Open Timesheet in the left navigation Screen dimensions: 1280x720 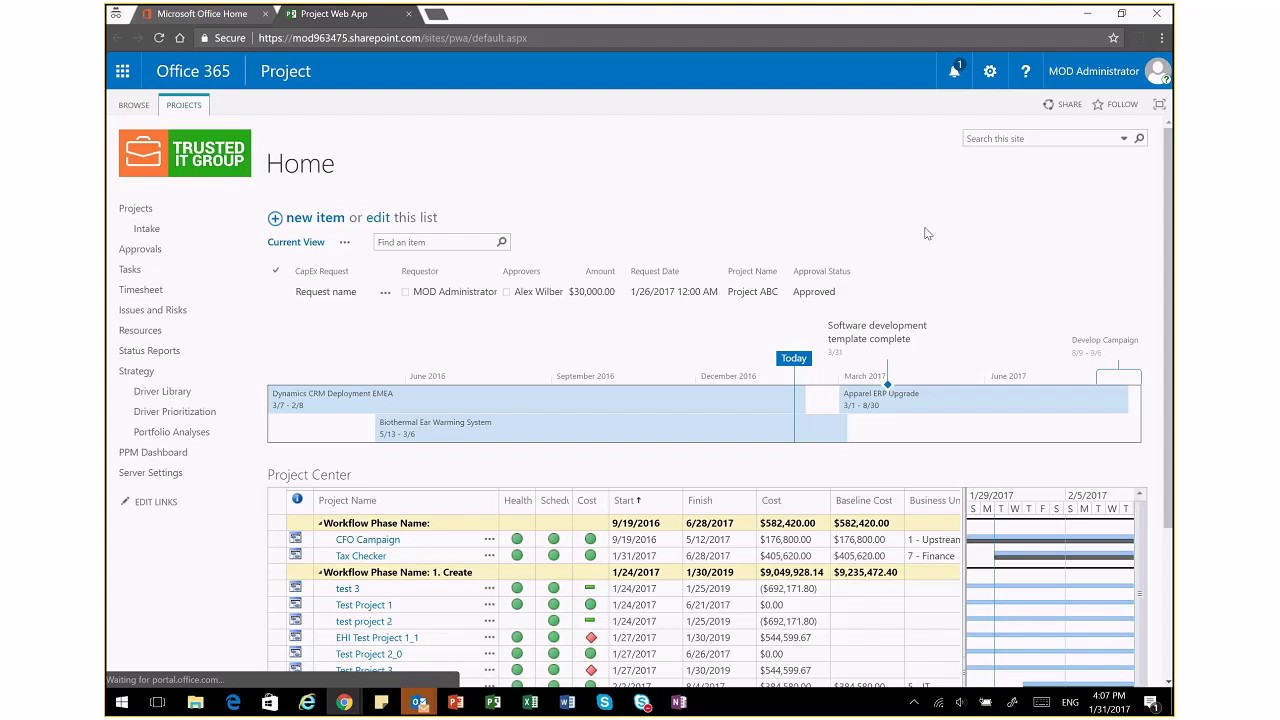point(141,290)
